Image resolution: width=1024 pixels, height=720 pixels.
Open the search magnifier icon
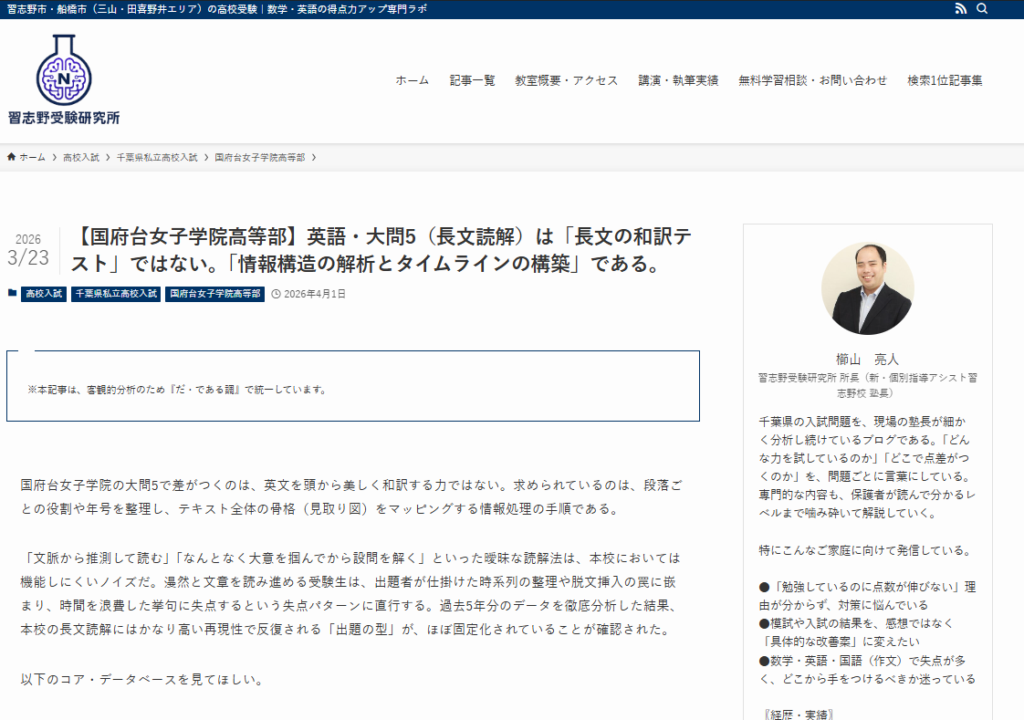pos(982,9)
